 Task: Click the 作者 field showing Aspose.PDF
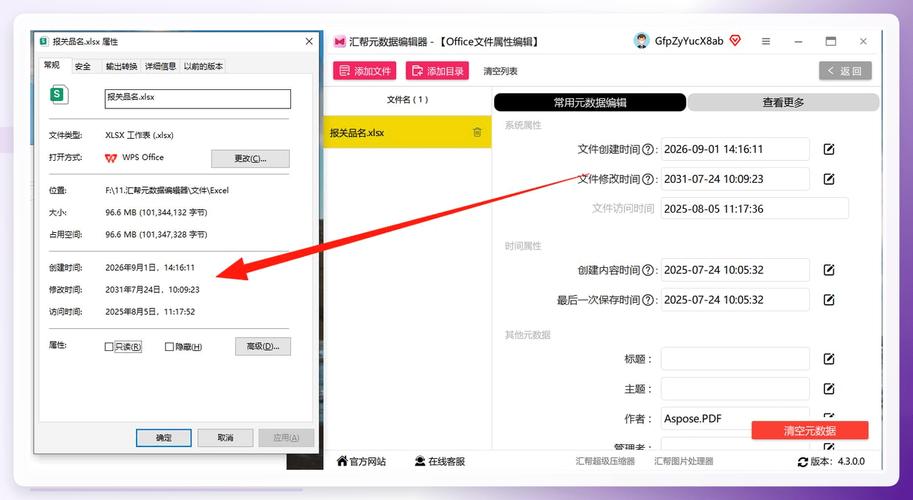click(x=735, y=418)
